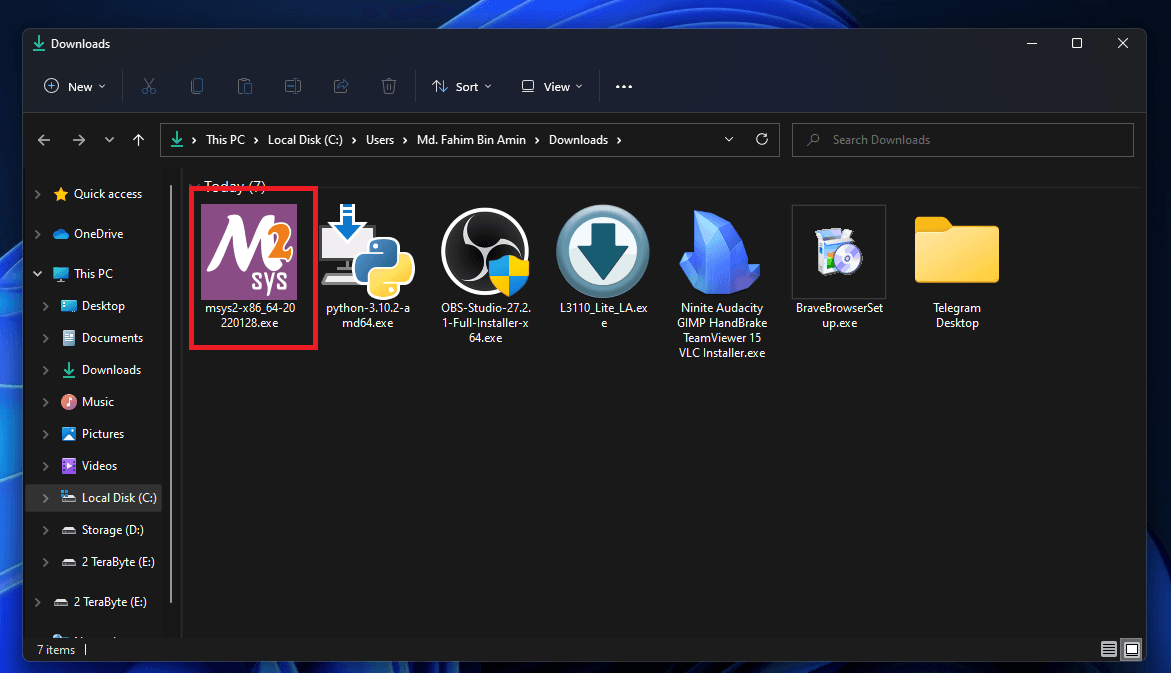
Task: Click the Delete trash icon
Action: tap(389, 87)
